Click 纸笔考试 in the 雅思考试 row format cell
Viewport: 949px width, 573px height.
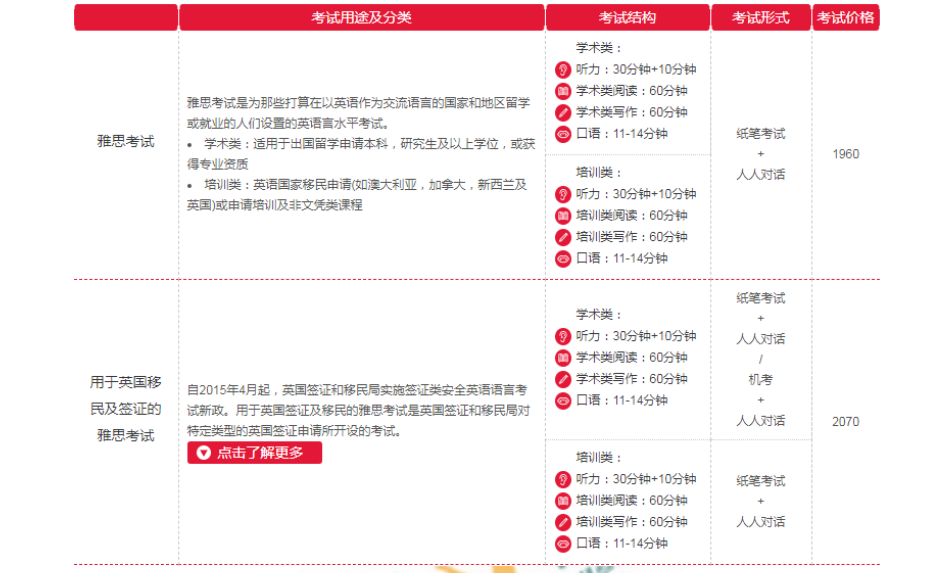pyautogui.click(x=761, y=134)
